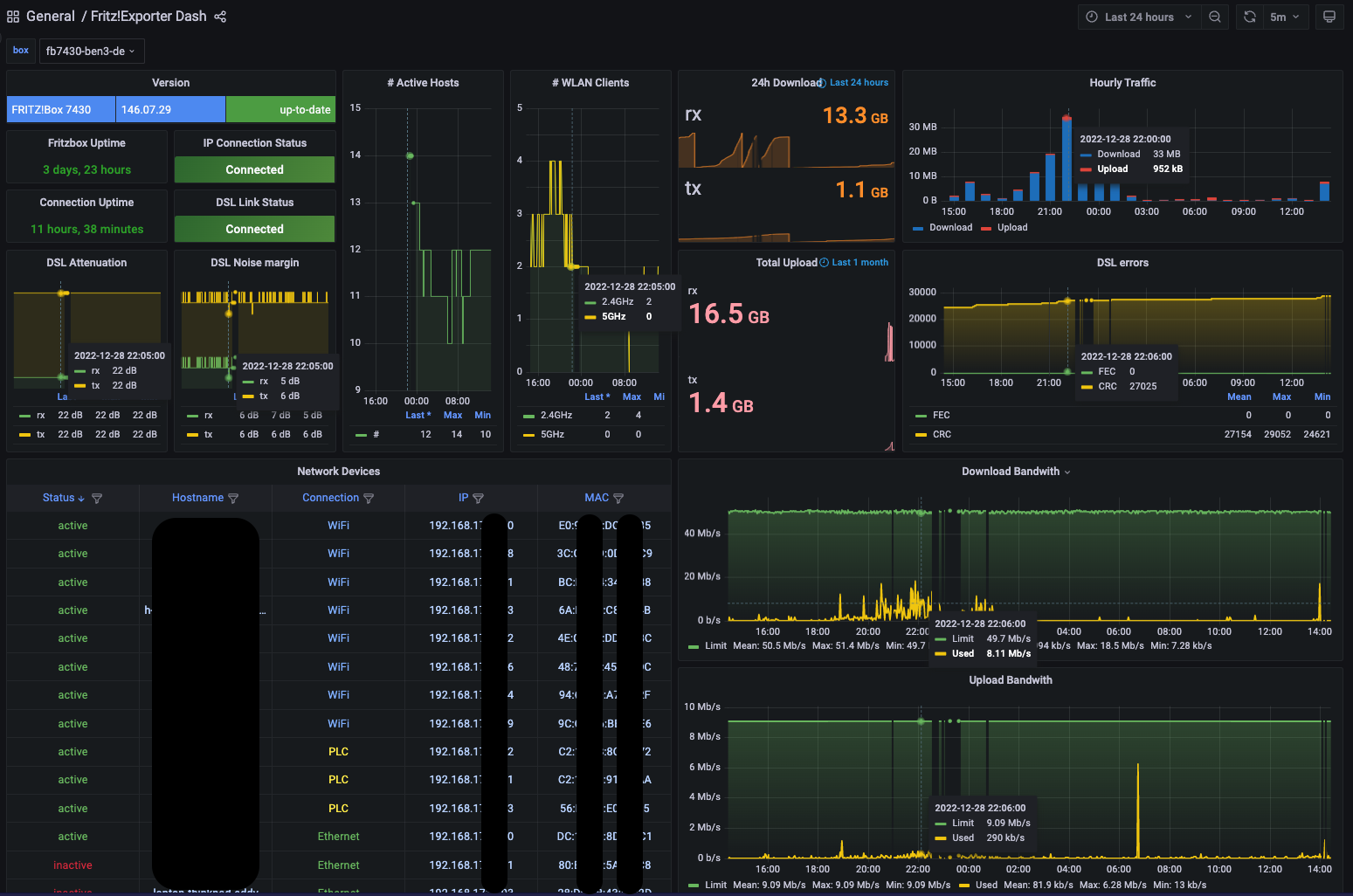Open the dashboards grid menu icon

13,17
